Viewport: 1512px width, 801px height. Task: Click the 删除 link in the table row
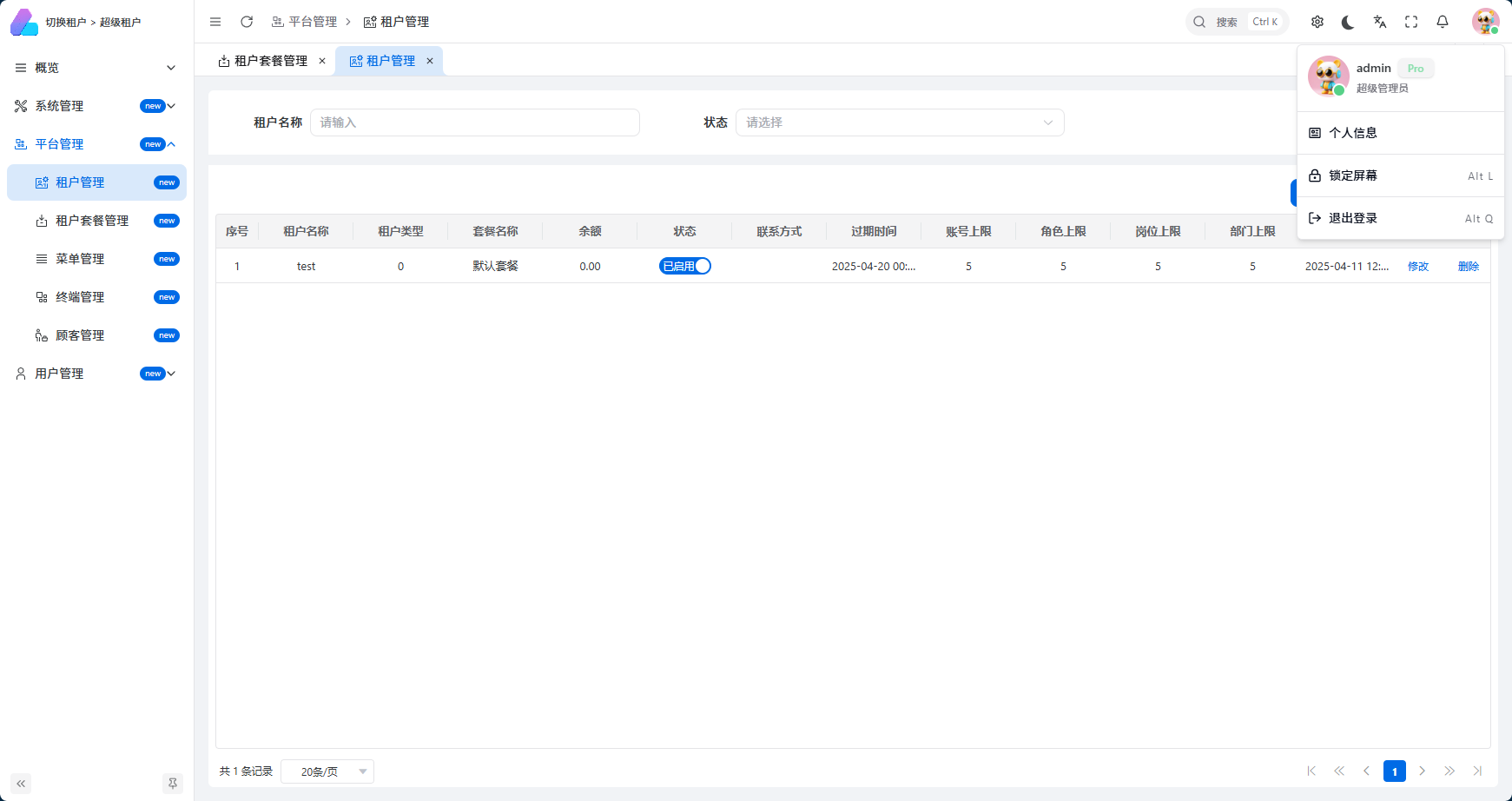click(1469, 266)
